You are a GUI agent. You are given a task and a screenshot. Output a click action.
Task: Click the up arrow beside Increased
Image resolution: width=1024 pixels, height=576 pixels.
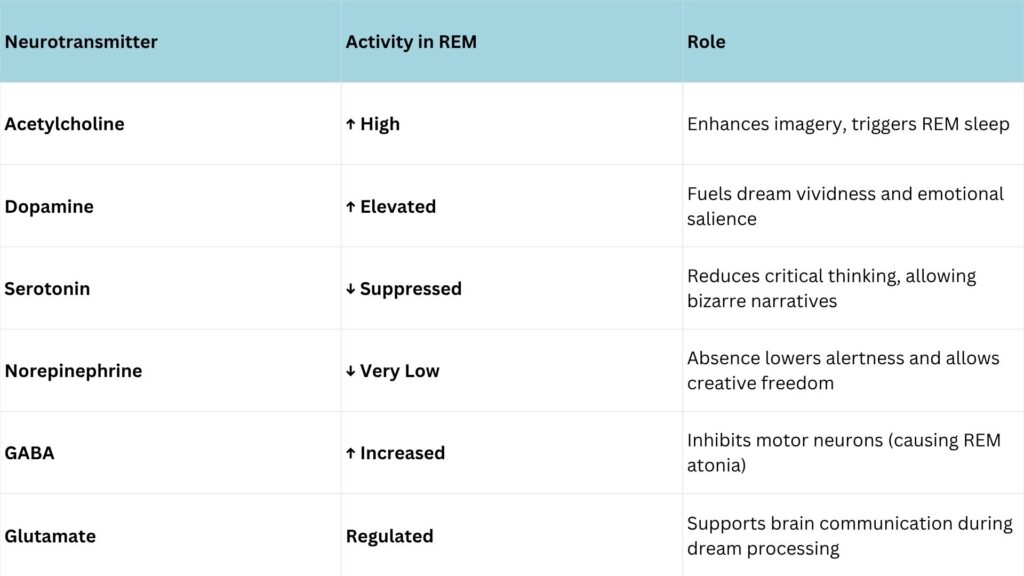click(x=351, y=453)
